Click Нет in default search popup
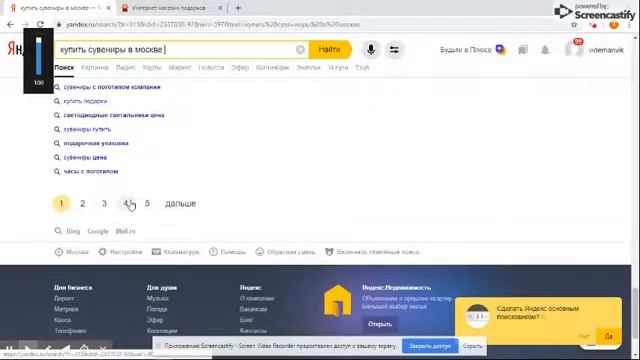This screenshot has height=360, width=640. pyautogui.click(x=584, y=336)
